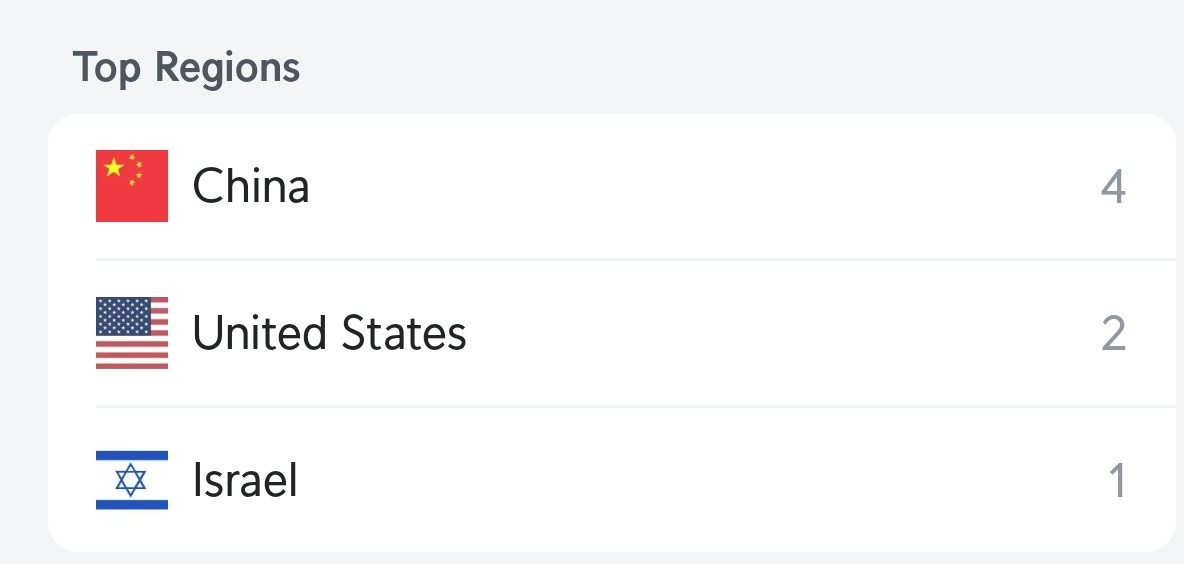Click the top blue stripe of Israel's flag
This screenshot has height=564, width=1184.
click(x=131, y=455)
